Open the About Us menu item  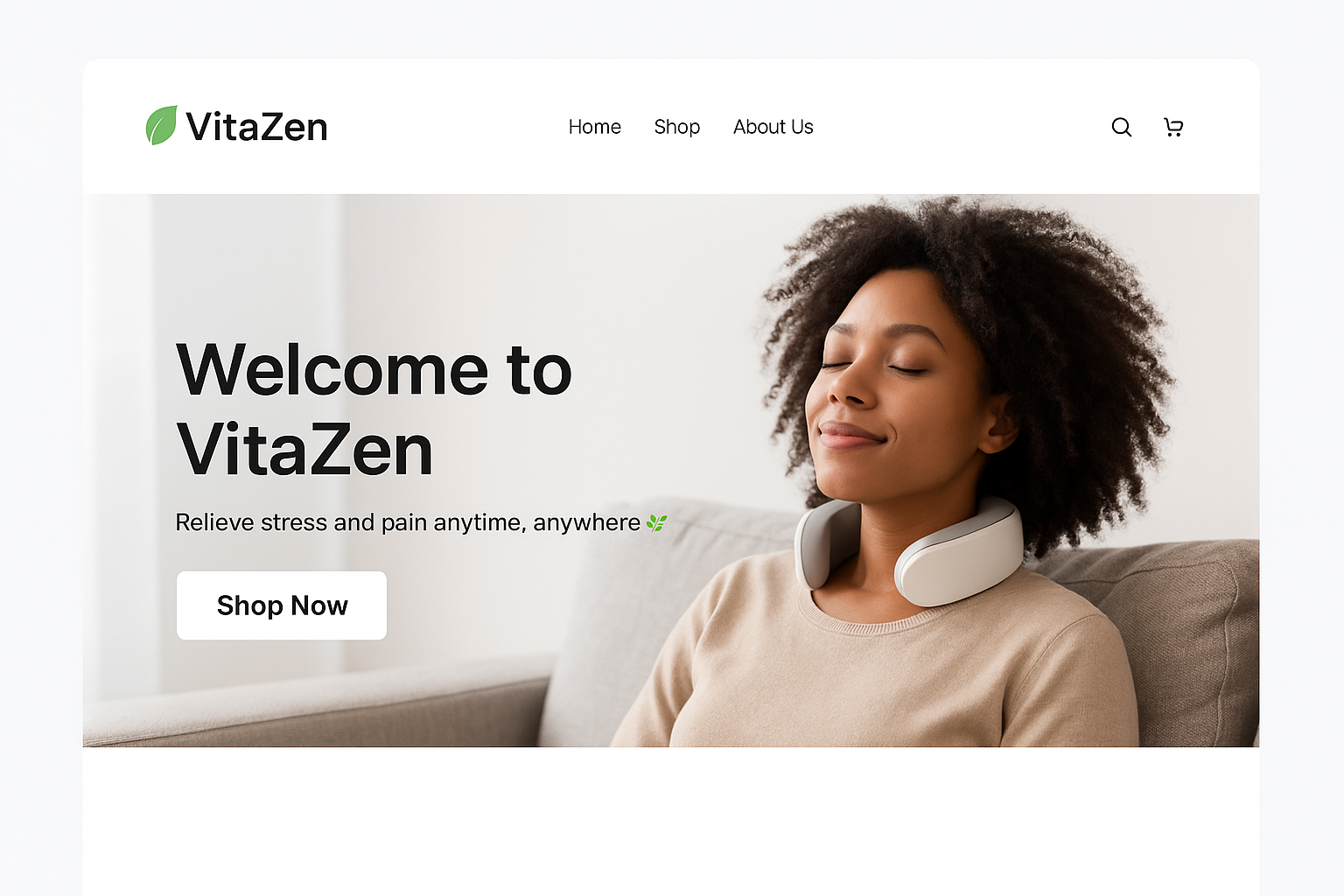coord(773,127)
